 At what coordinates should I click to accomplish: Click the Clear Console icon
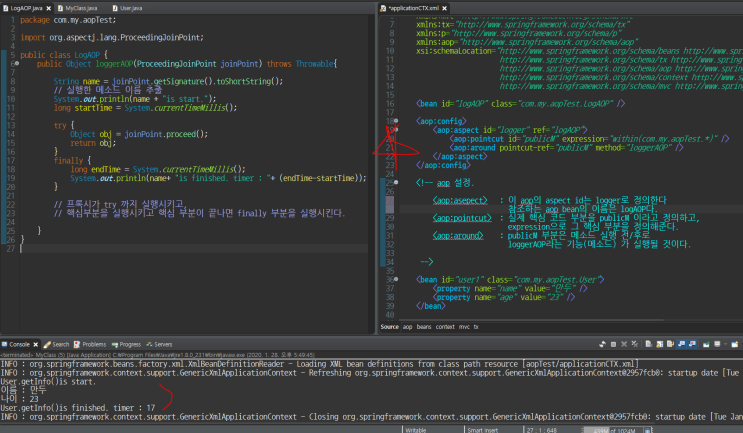coord(649,344)
